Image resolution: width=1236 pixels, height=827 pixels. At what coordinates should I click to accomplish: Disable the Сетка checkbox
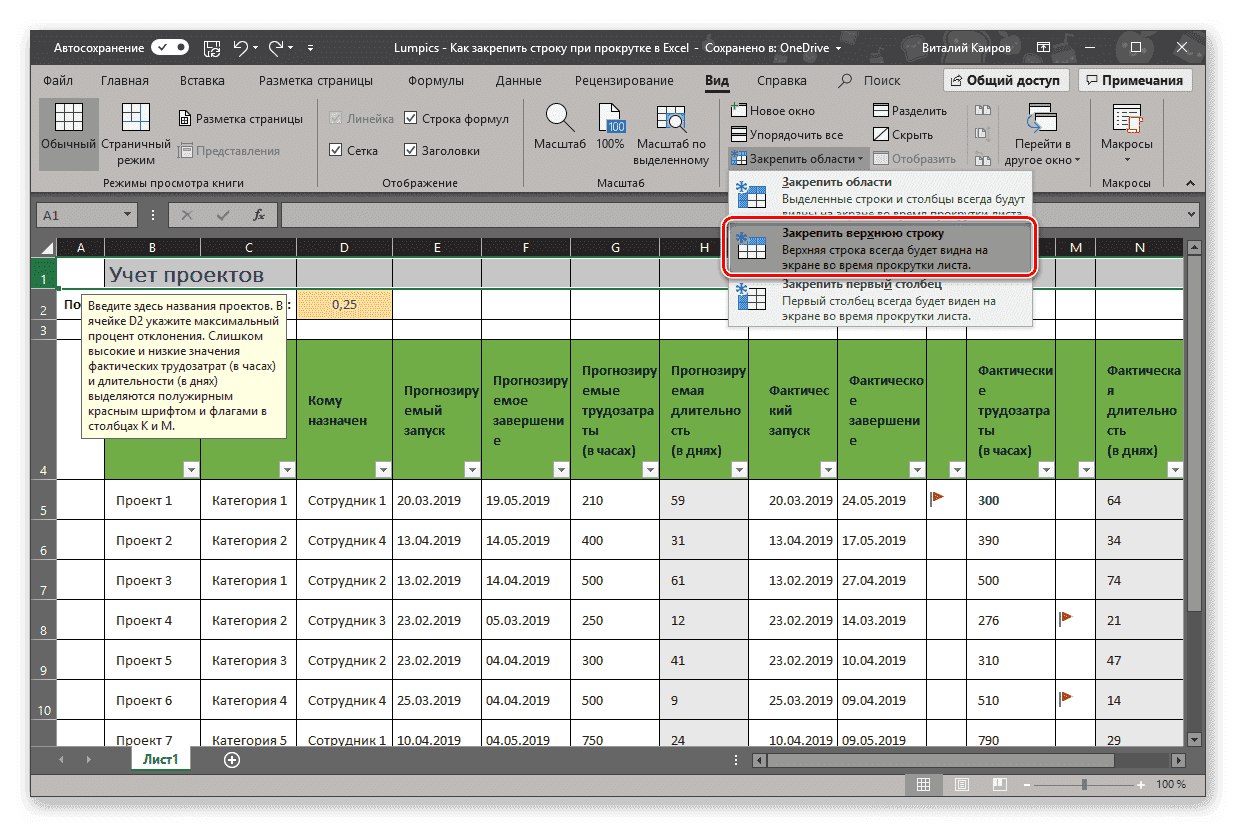[336, 150]
